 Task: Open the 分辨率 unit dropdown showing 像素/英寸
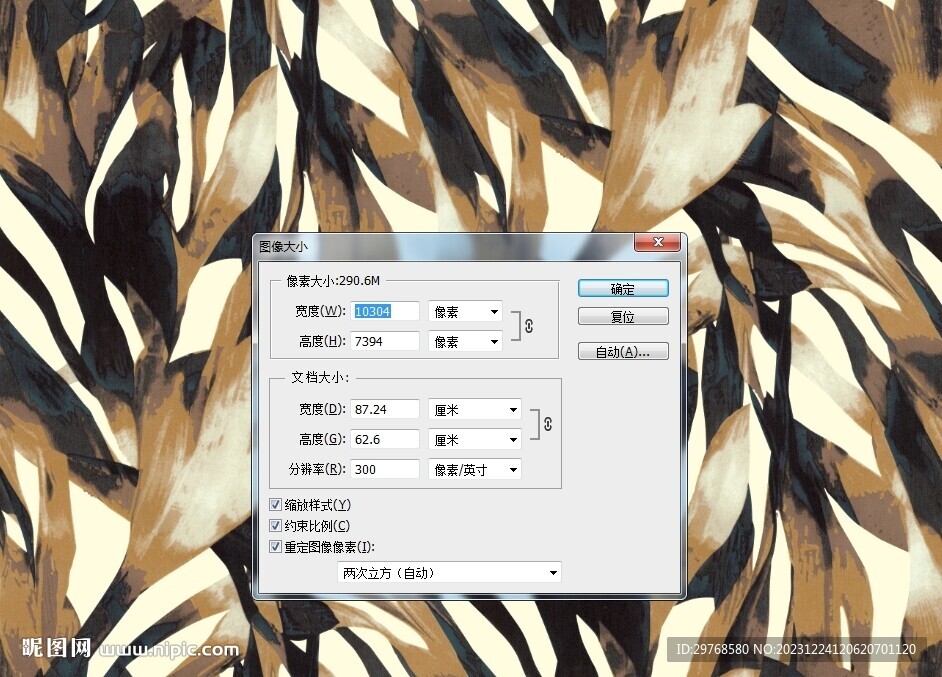coord(474,469)
